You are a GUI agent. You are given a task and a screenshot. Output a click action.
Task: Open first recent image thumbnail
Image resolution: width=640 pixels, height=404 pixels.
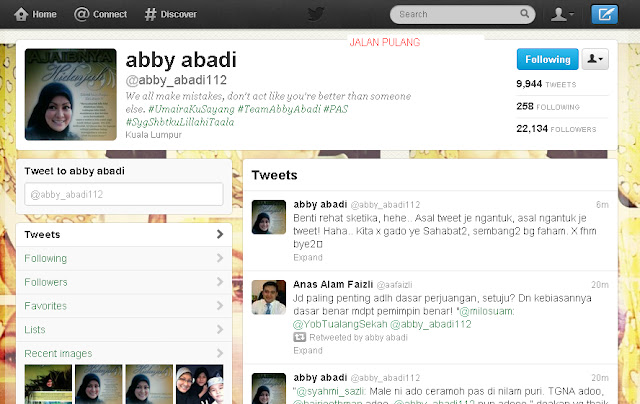[48, 384]
